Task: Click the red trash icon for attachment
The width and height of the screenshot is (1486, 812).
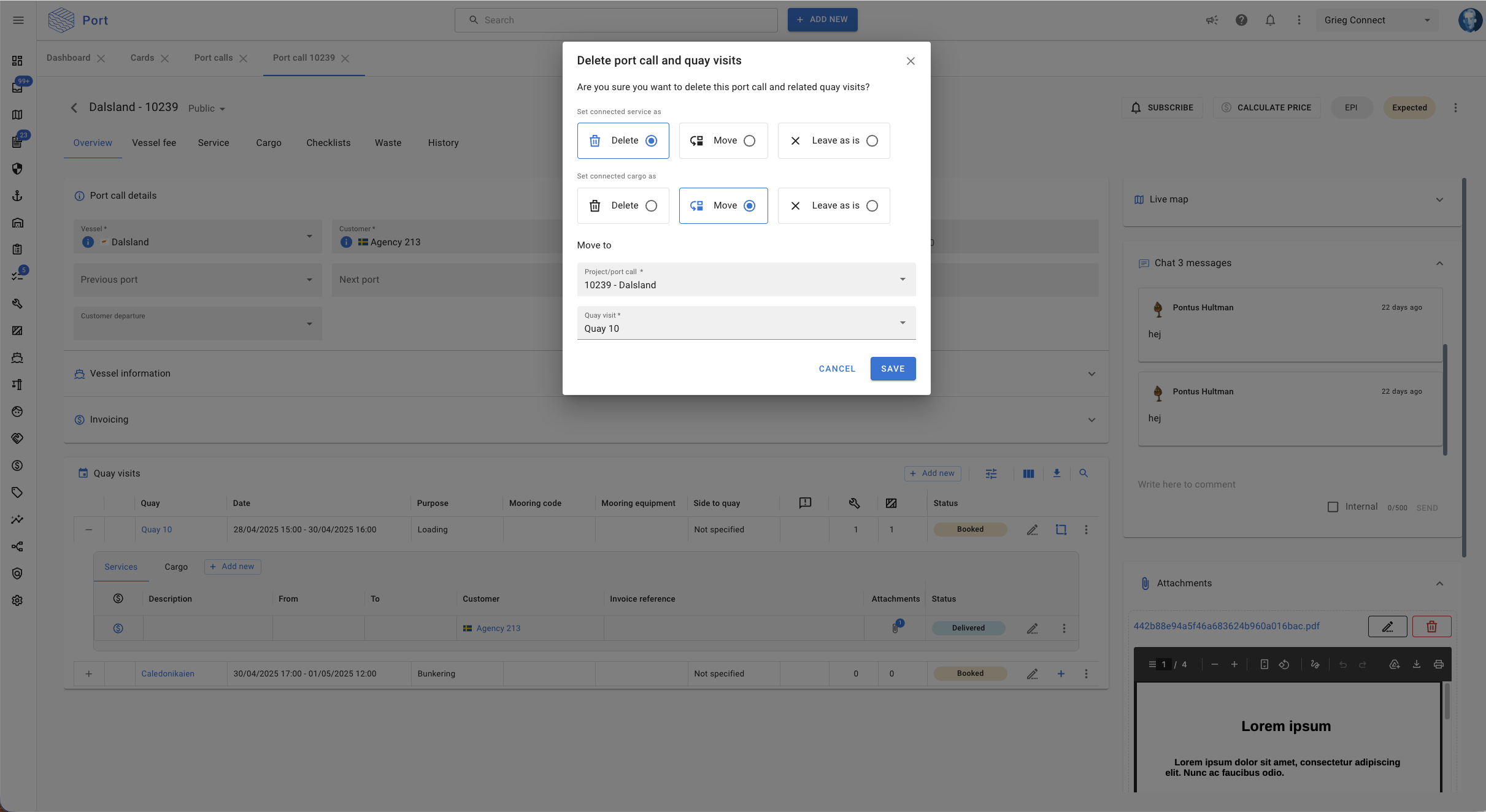Action: point(1431,626)
